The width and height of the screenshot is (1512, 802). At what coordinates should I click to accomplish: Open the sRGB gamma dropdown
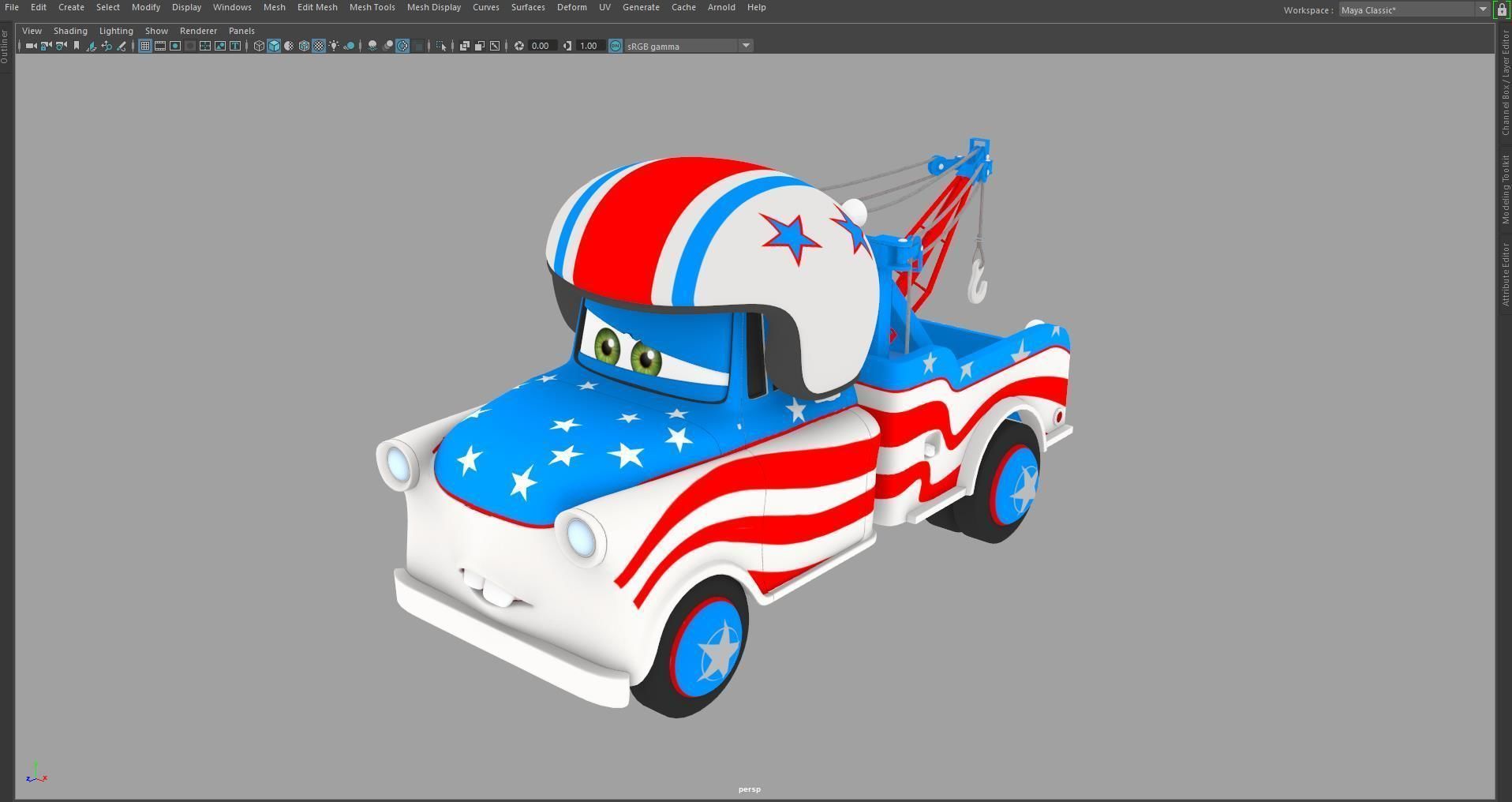click(689, 46)
